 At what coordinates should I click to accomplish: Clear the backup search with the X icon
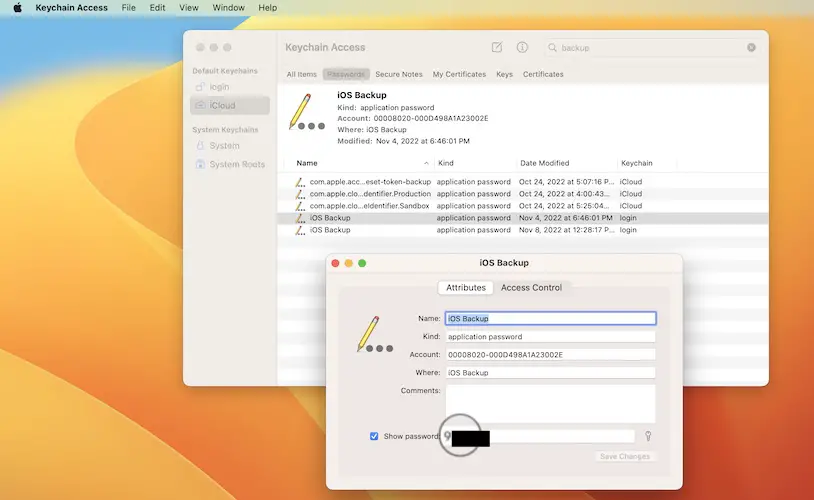pos(751,47)
